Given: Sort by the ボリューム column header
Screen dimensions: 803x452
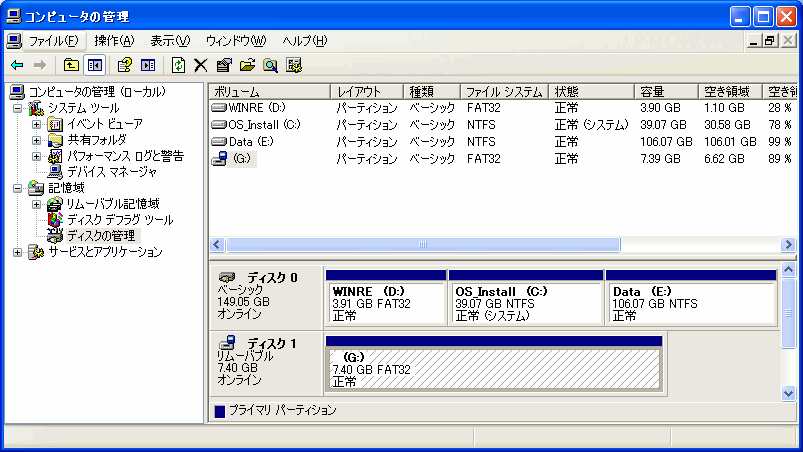Looking at the screenshot, I should [x=269, y=92].
